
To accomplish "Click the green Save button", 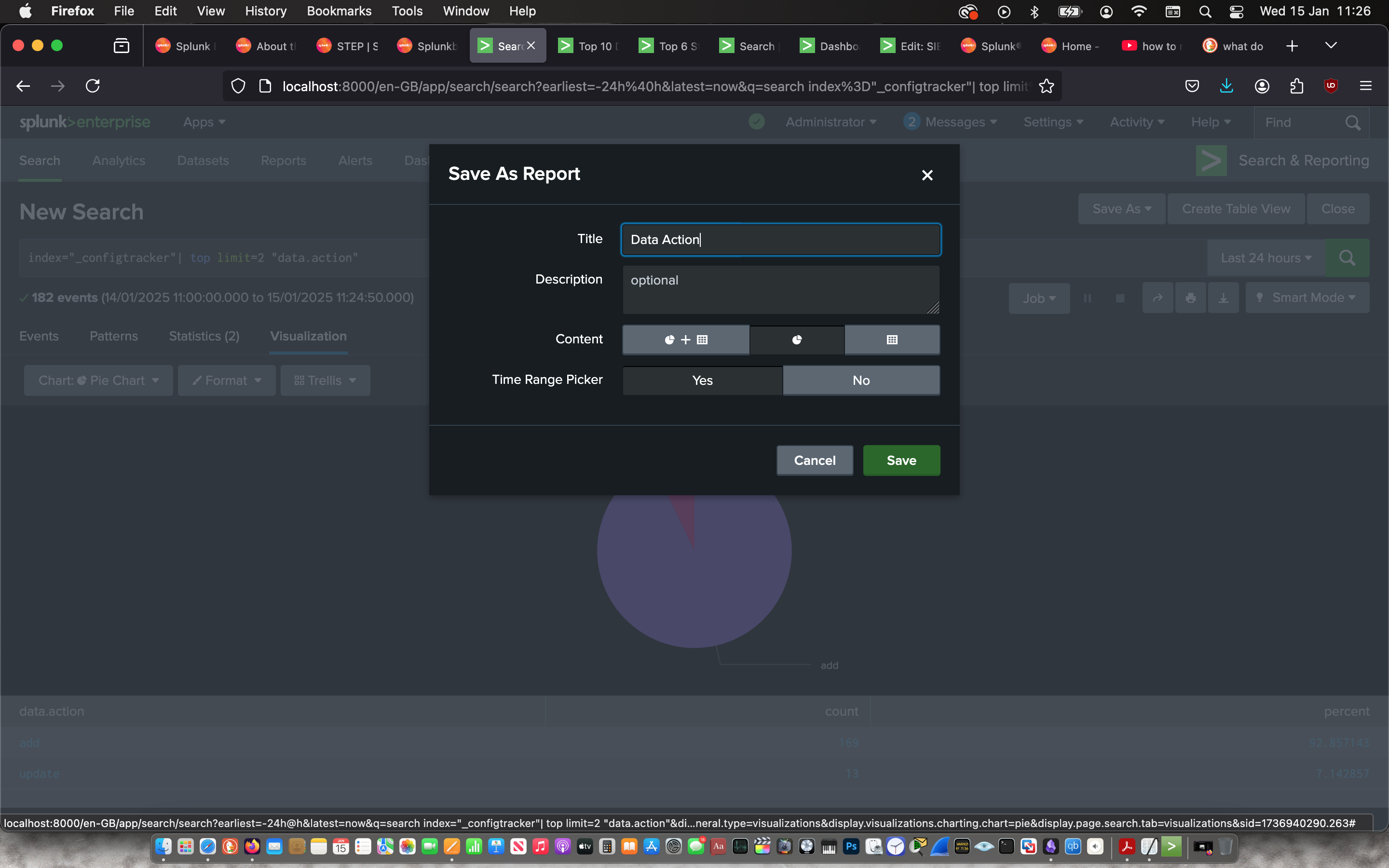I will click(x=901, y=461).
